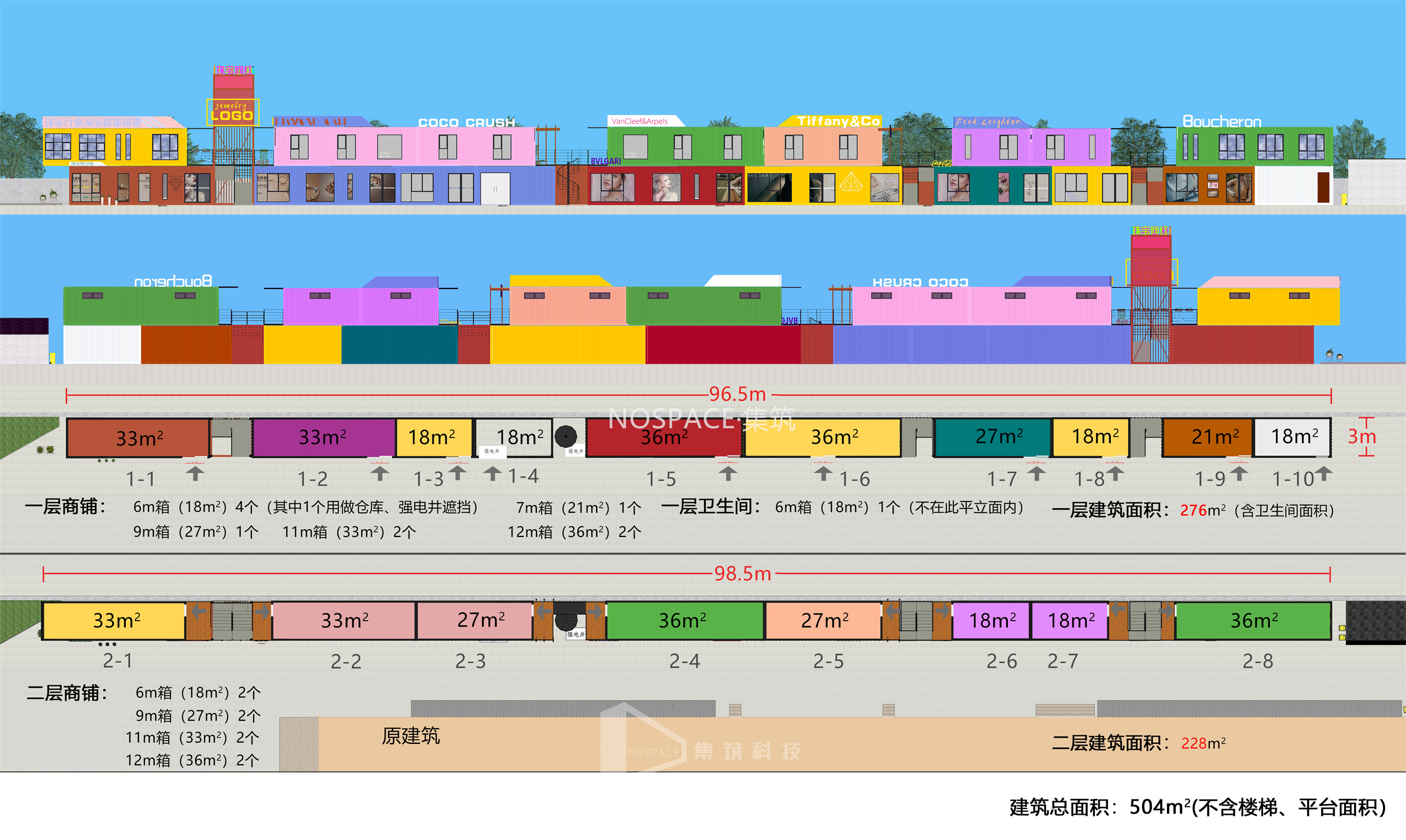Click the 96.5m dimension label

pos(737,394)
